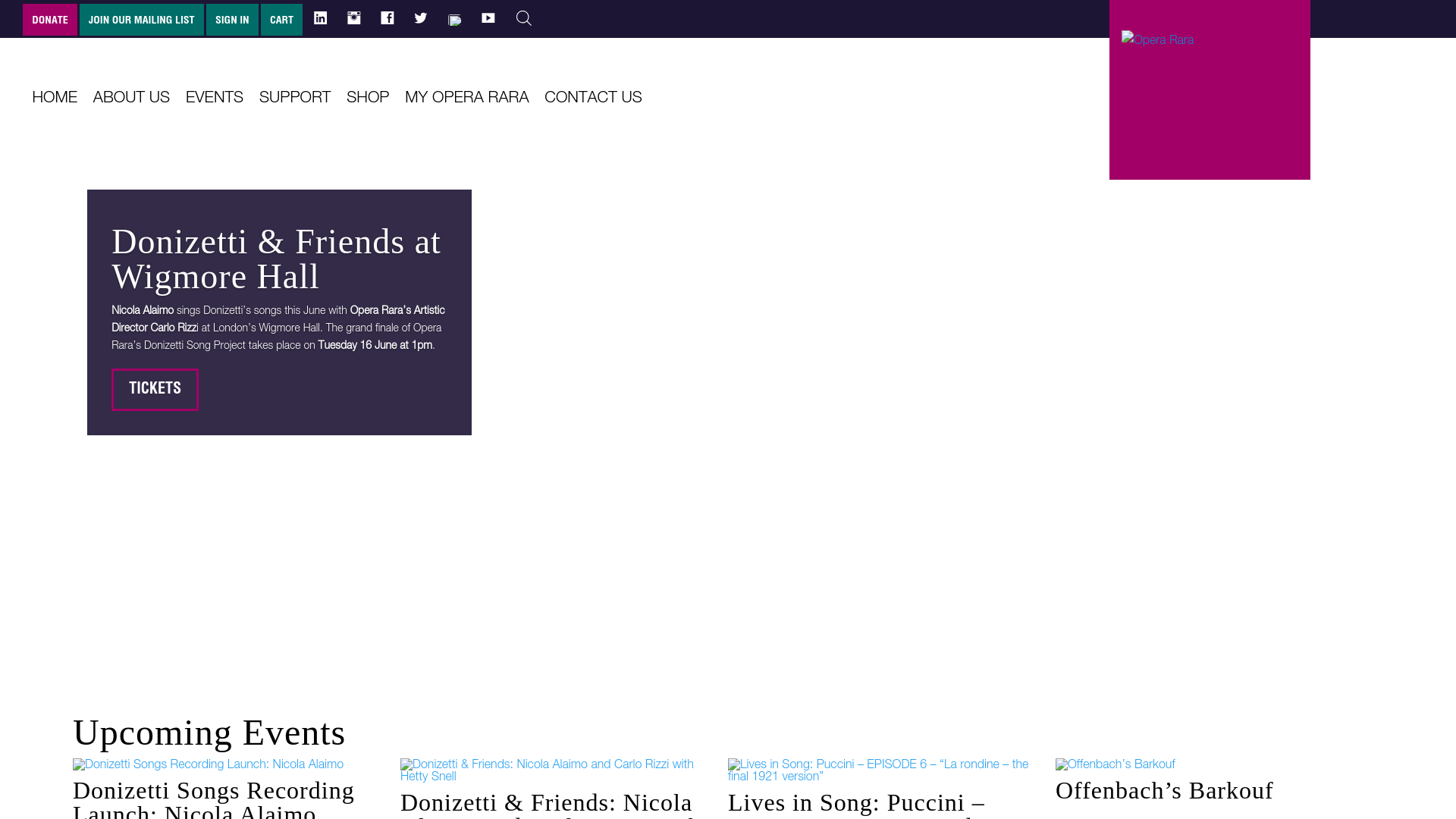Image resolution: width=1456 pixels, height=819 pixels.
Task: Open Support menu item
Action: pos(295,97)
